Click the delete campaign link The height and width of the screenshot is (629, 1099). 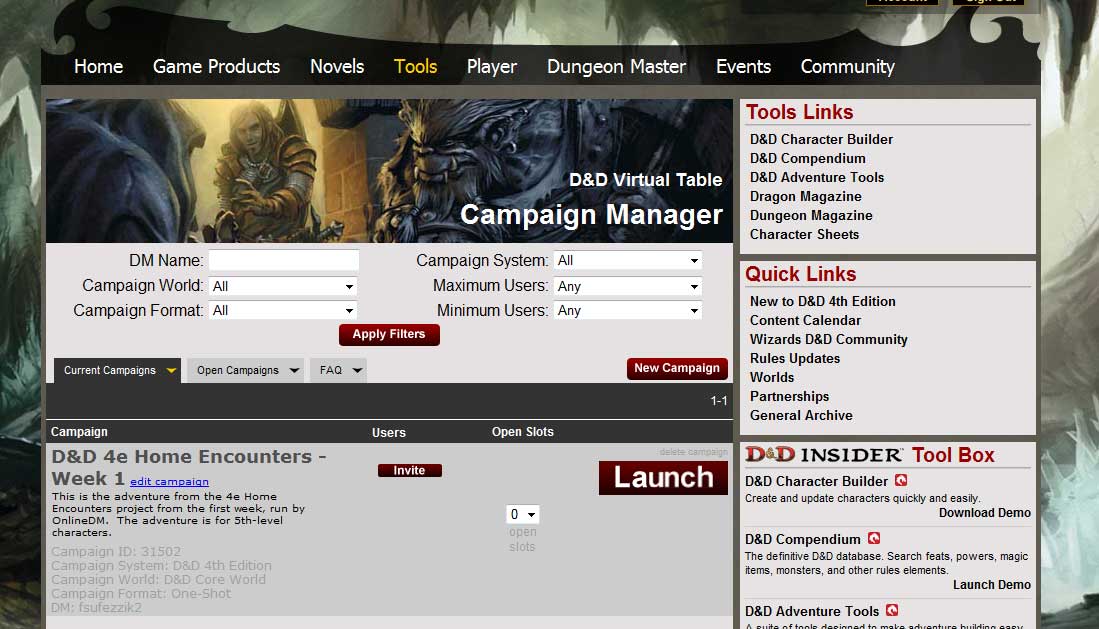[693, 452]
